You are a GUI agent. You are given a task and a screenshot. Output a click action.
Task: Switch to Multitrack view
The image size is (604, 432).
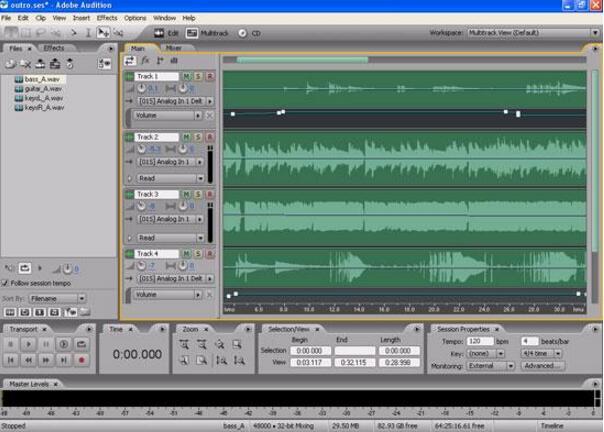207,33
